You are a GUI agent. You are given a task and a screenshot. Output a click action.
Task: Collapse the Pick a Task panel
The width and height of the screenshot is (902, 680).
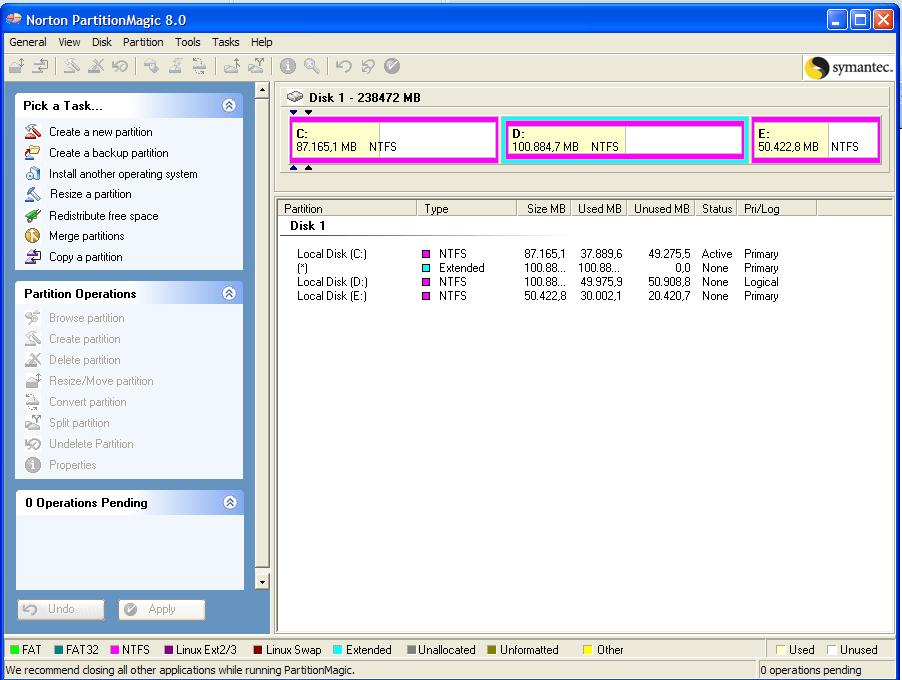coord(229,105)
